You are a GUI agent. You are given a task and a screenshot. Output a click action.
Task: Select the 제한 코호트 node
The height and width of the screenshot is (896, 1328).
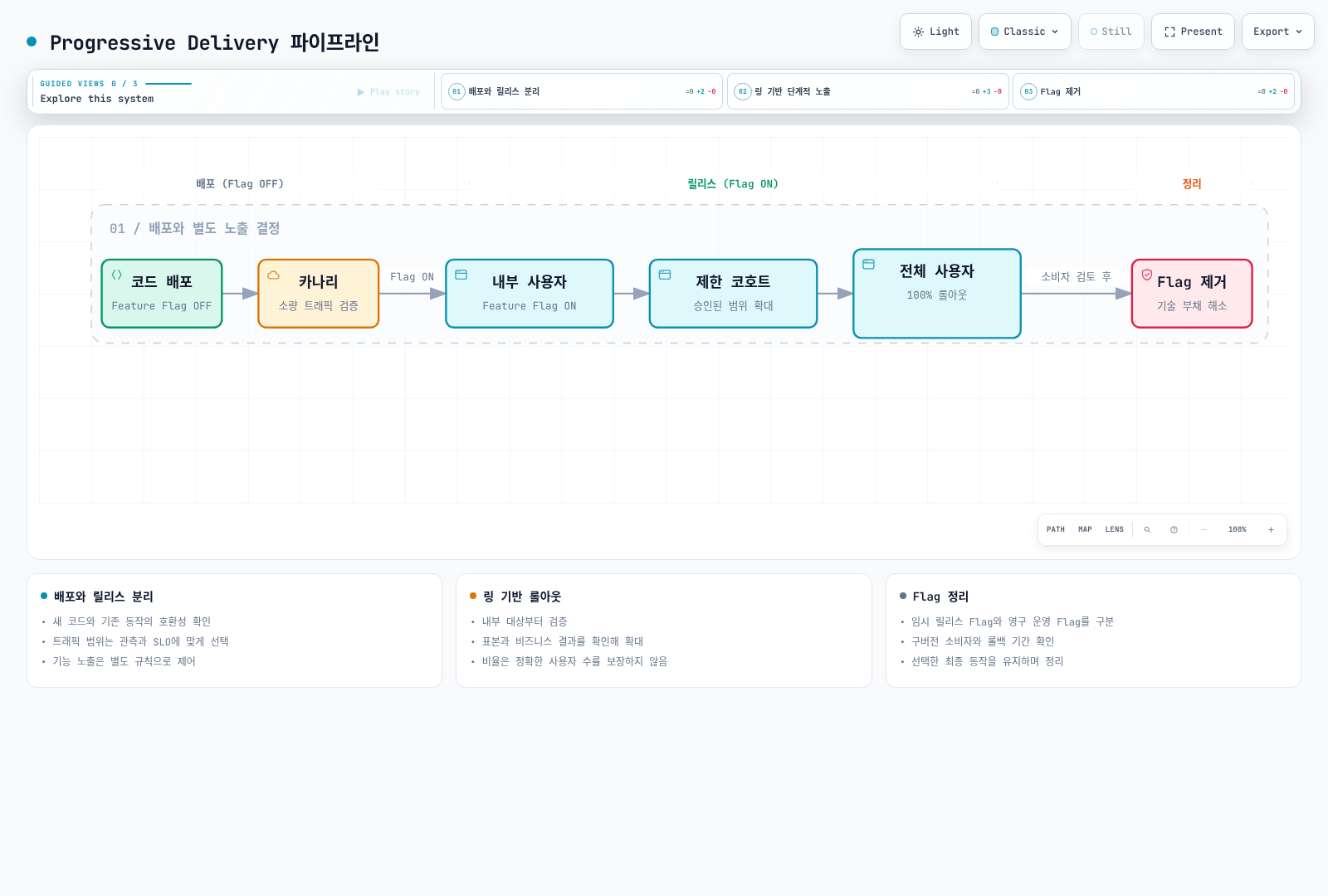(734, 294)
